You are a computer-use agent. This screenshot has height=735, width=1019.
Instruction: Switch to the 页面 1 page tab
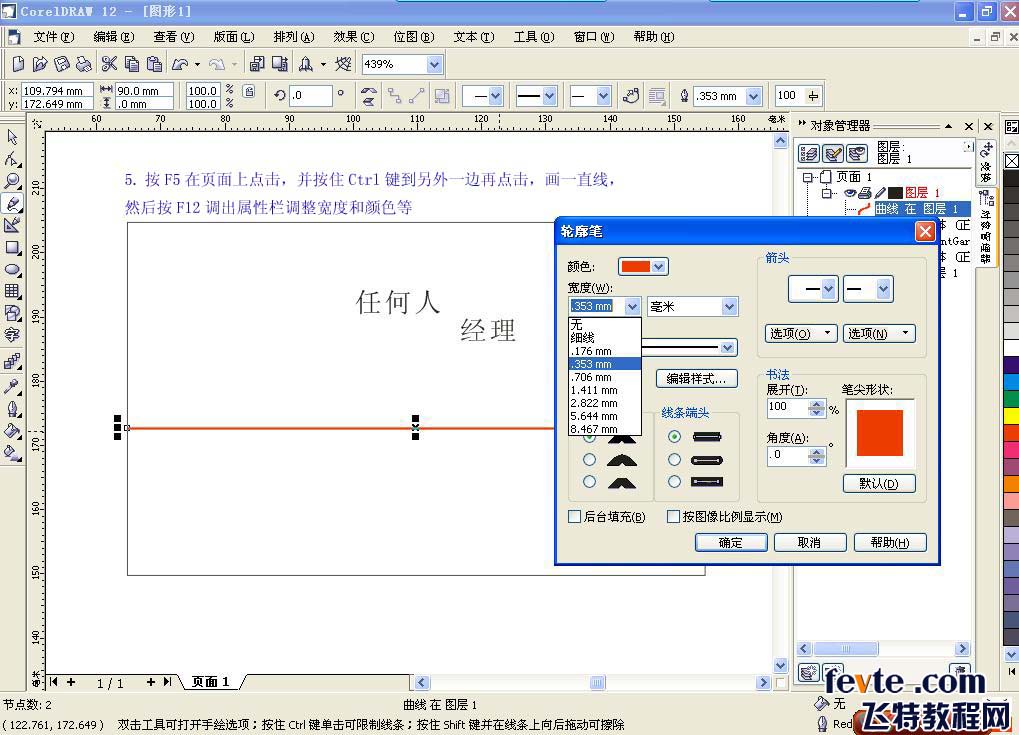210,682
